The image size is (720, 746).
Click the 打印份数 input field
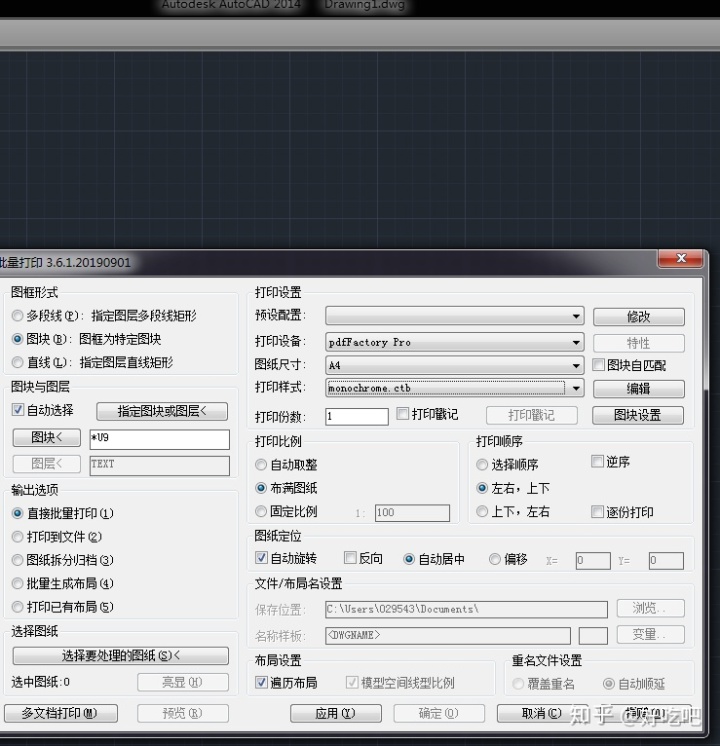pyautogui.click(x=357, y=417)
